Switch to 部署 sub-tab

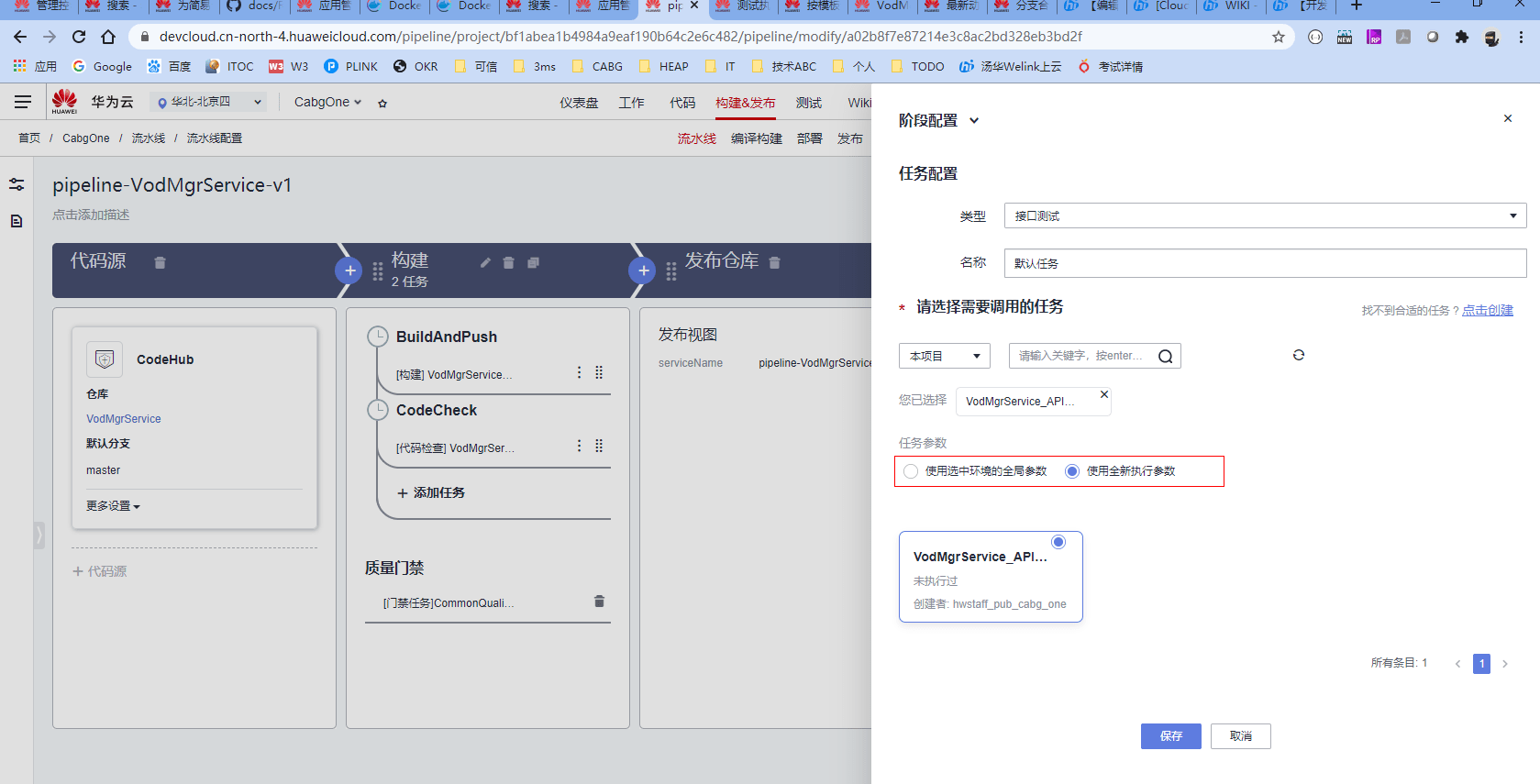(x=810, y=138)
